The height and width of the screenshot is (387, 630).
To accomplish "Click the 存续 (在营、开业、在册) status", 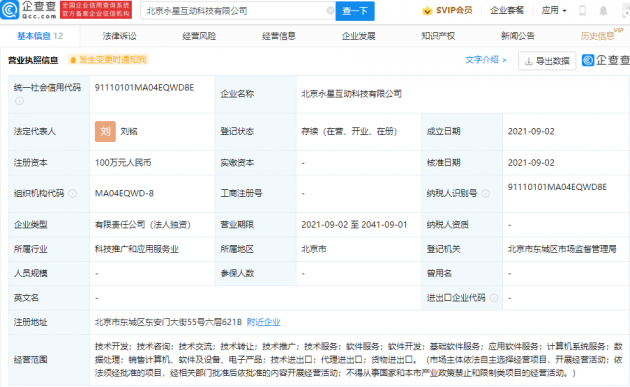I will [x=349, y=131].
